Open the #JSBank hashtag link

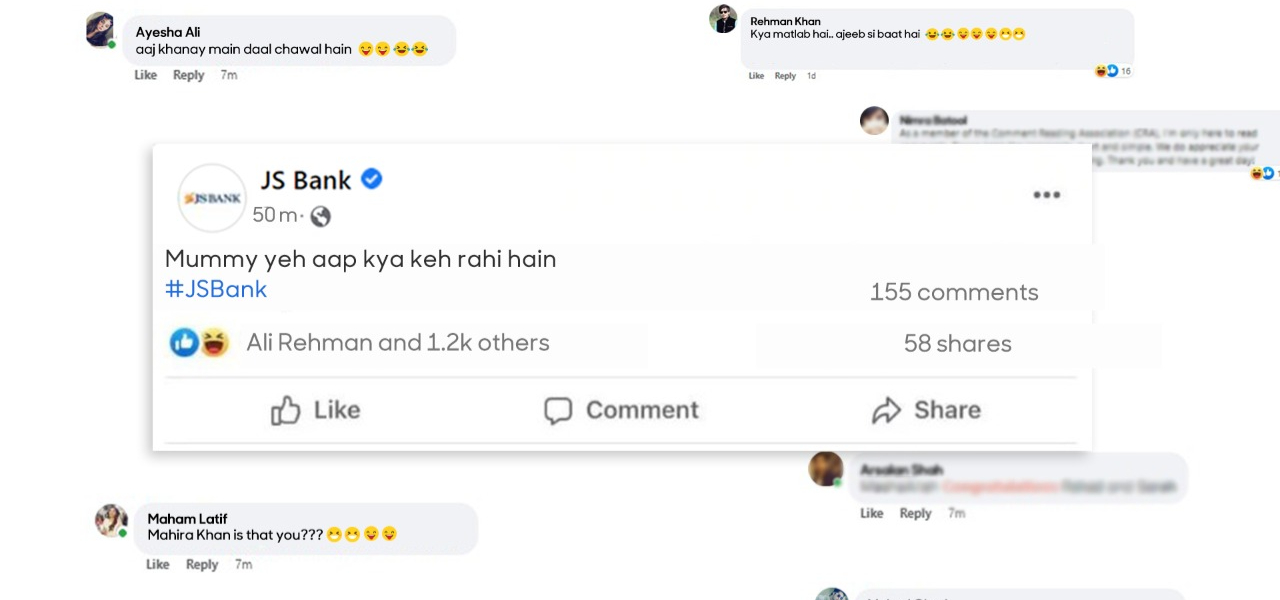215,289
